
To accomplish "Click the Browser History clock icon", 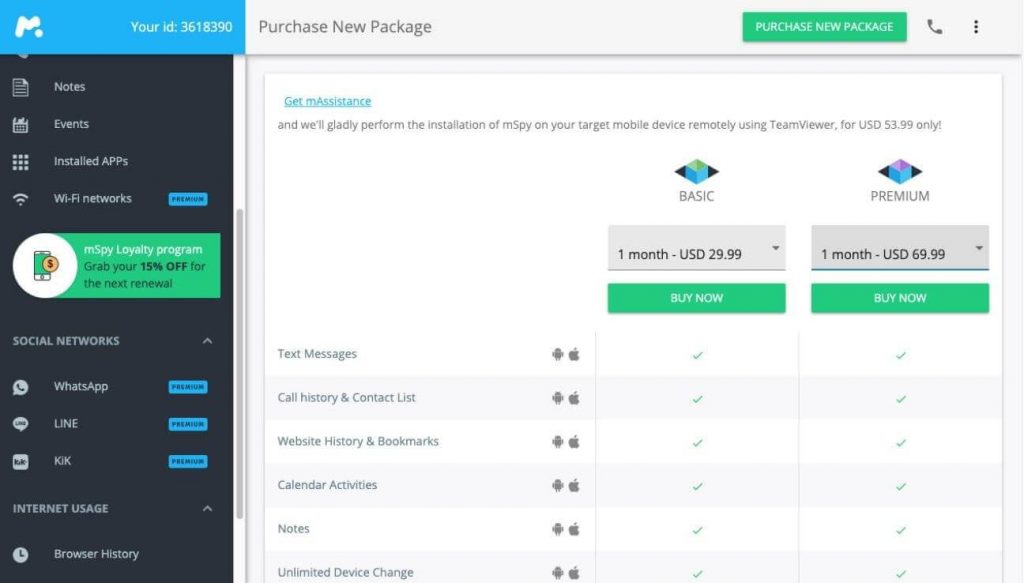I will pos(20,554).
